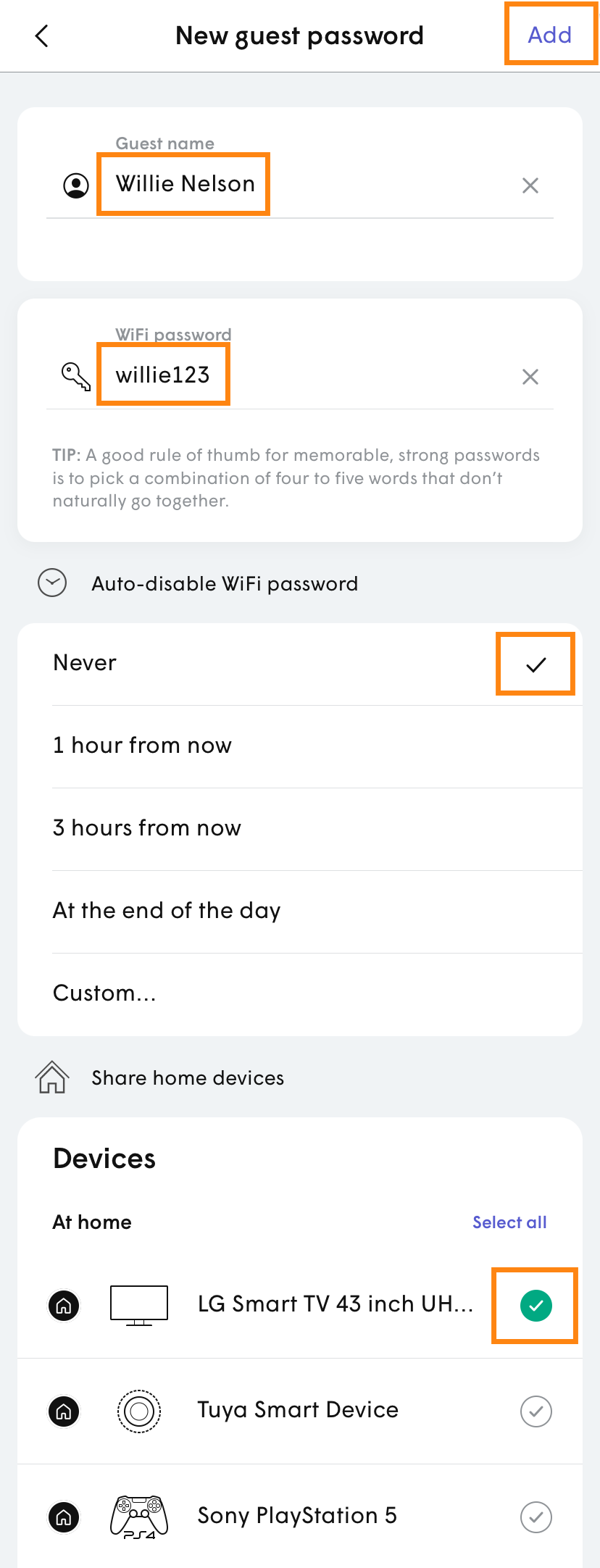Screen dimensions: 600x1568
Task: Choose Custom expiration from the list
Action: pyautogui.click(x=104, y=993)
